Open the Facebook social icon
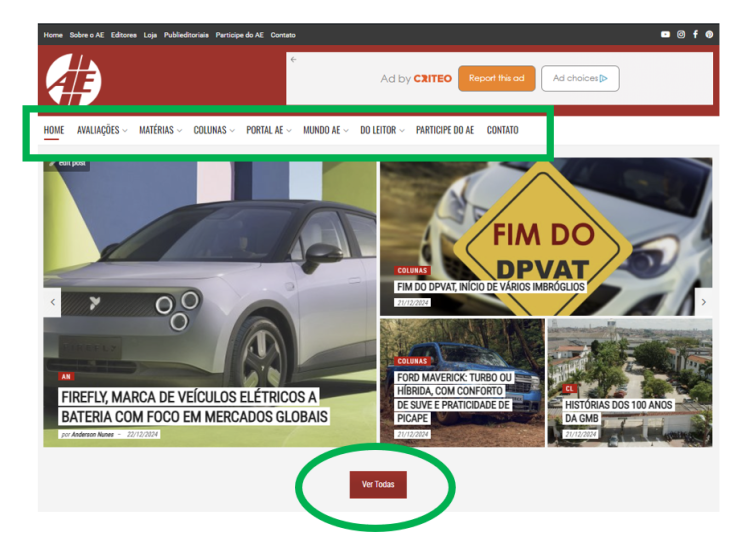Viewport: 750px width, 536px height. pos(695,35)
